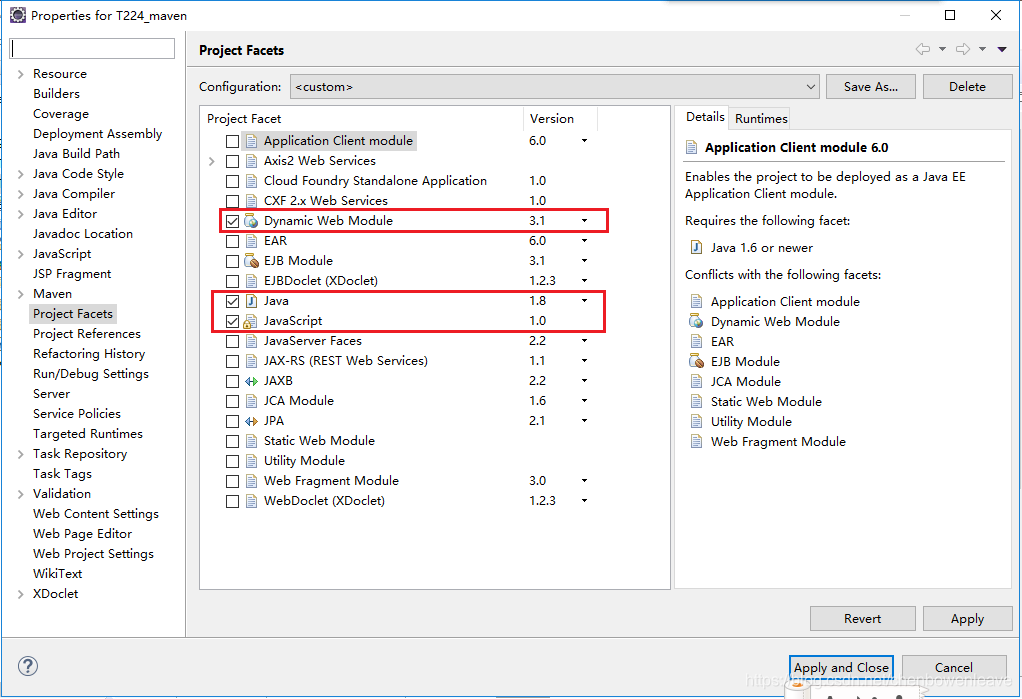Check the EAR facet checkbox
This screenshot has height=699, width=1022.
tap(232, 241)
